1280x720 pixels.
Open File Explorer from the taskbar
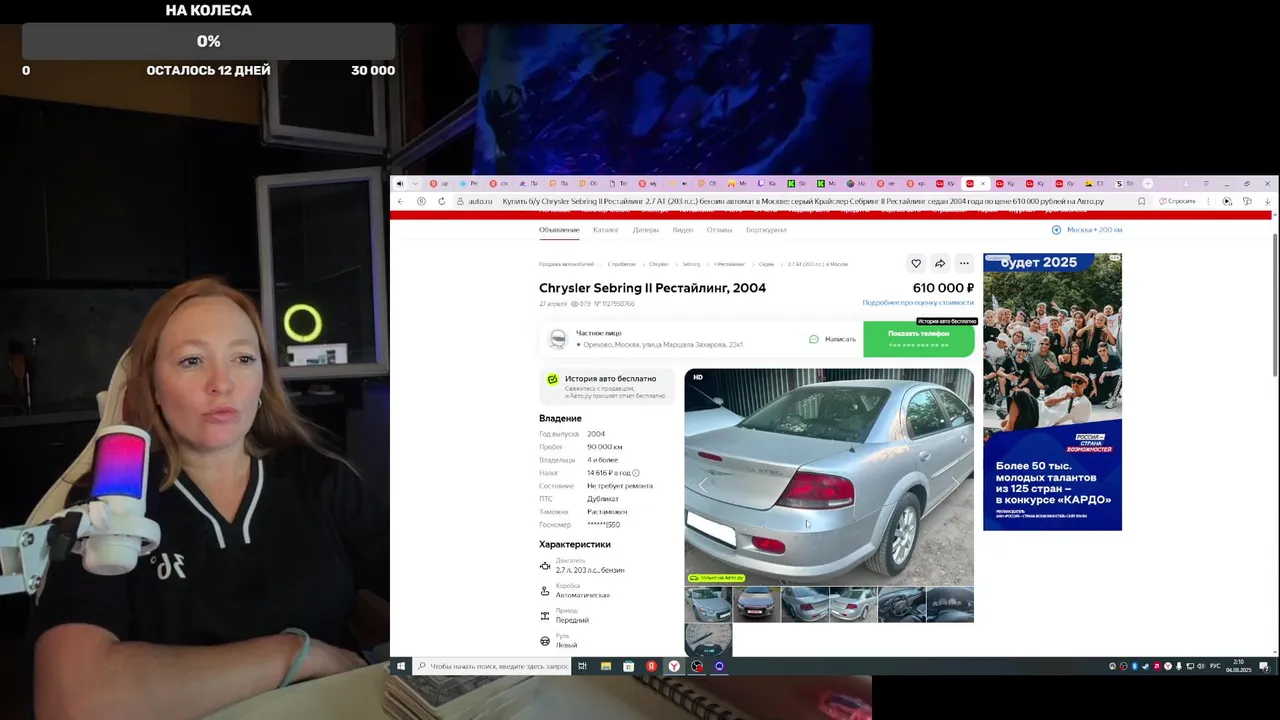click(606, 666)
